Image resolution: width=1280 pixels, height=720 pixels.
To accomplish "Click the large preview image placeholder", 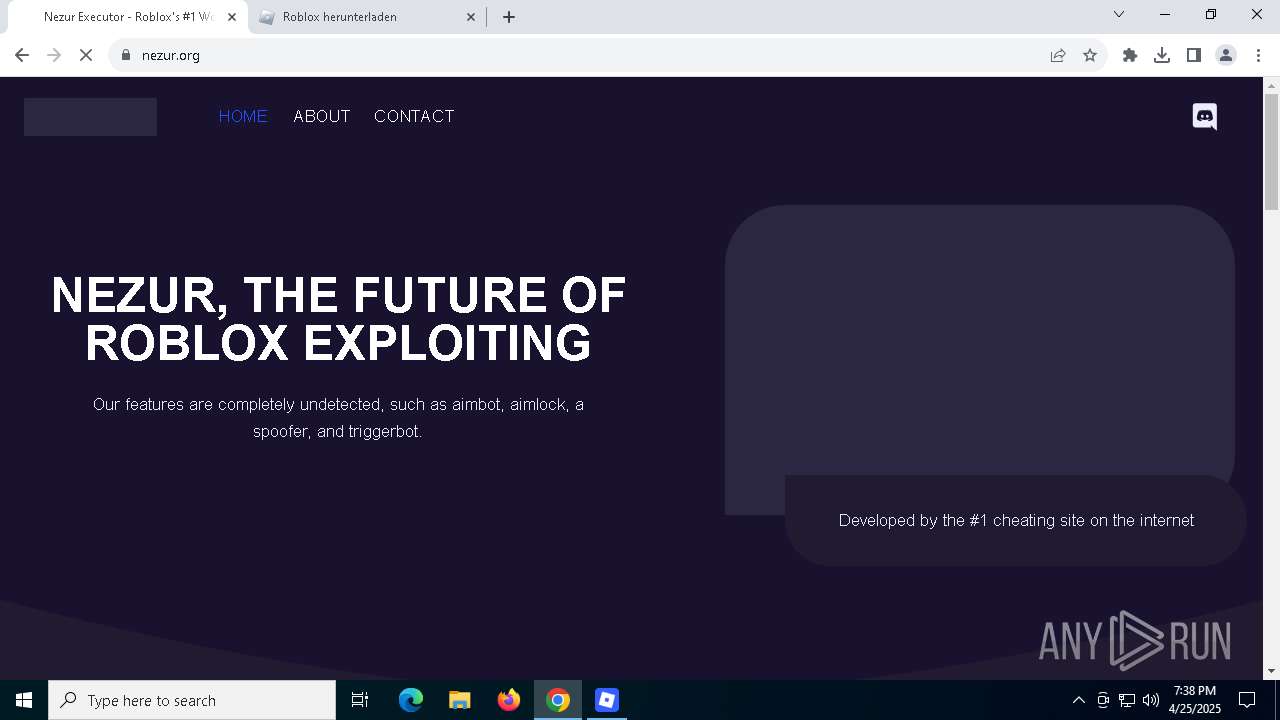I will (980, 345).
